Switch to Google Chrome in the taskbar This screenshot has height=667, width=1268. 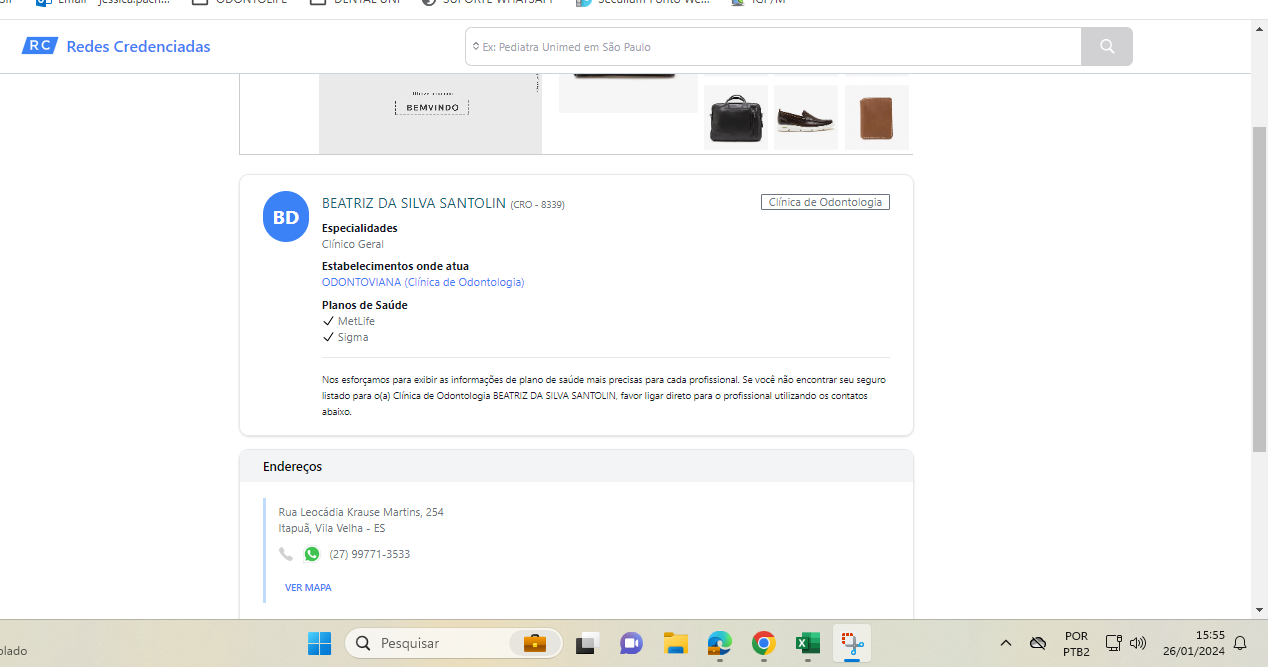pyautogui.click(x=764, y=643)
